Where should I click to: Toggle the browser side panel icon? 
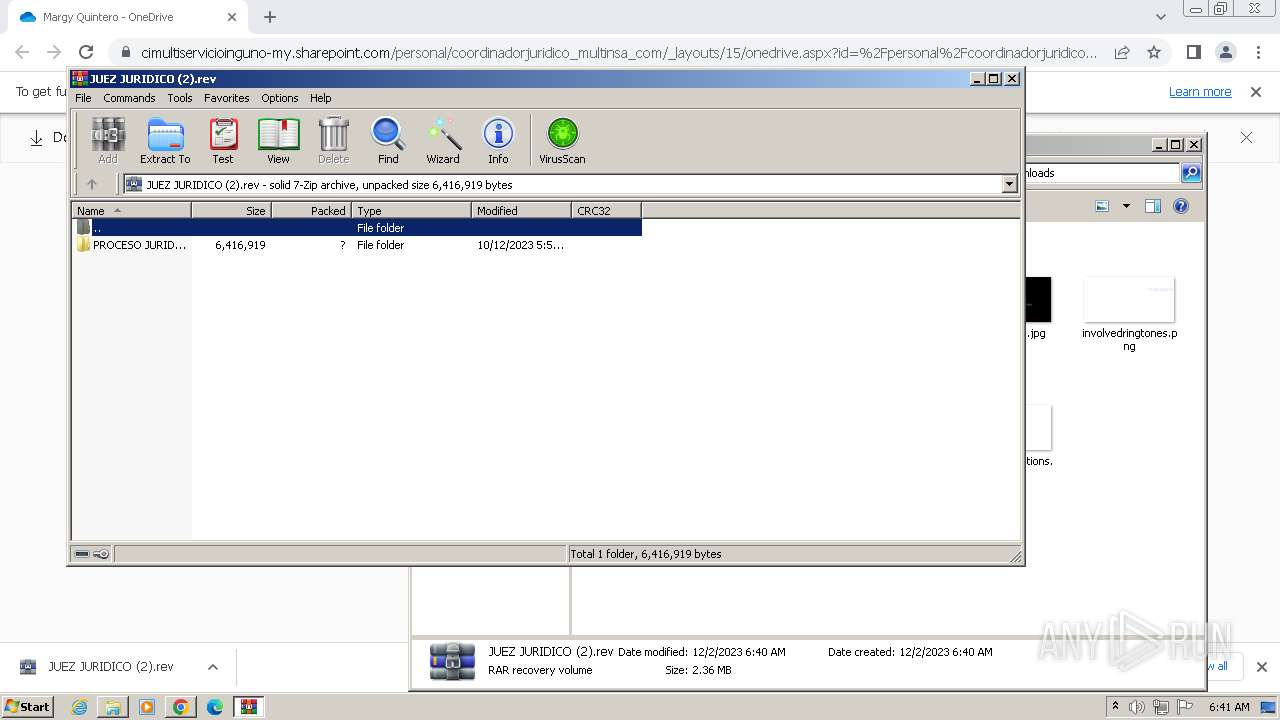(1193, 52)
